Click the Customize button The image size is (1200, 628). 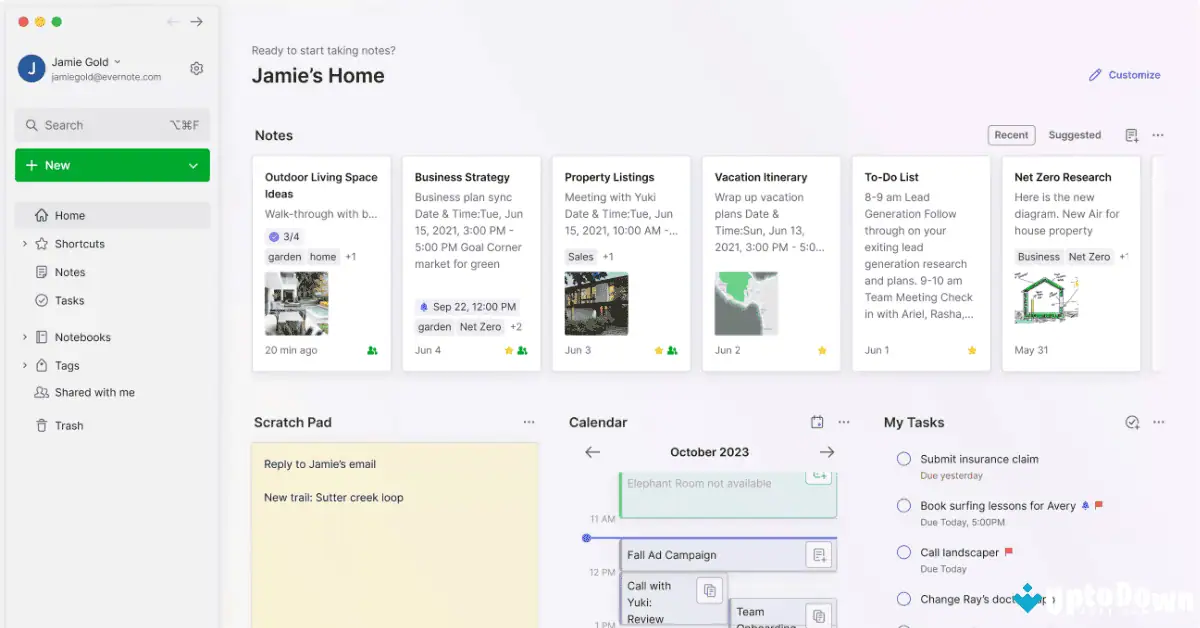1124,74
